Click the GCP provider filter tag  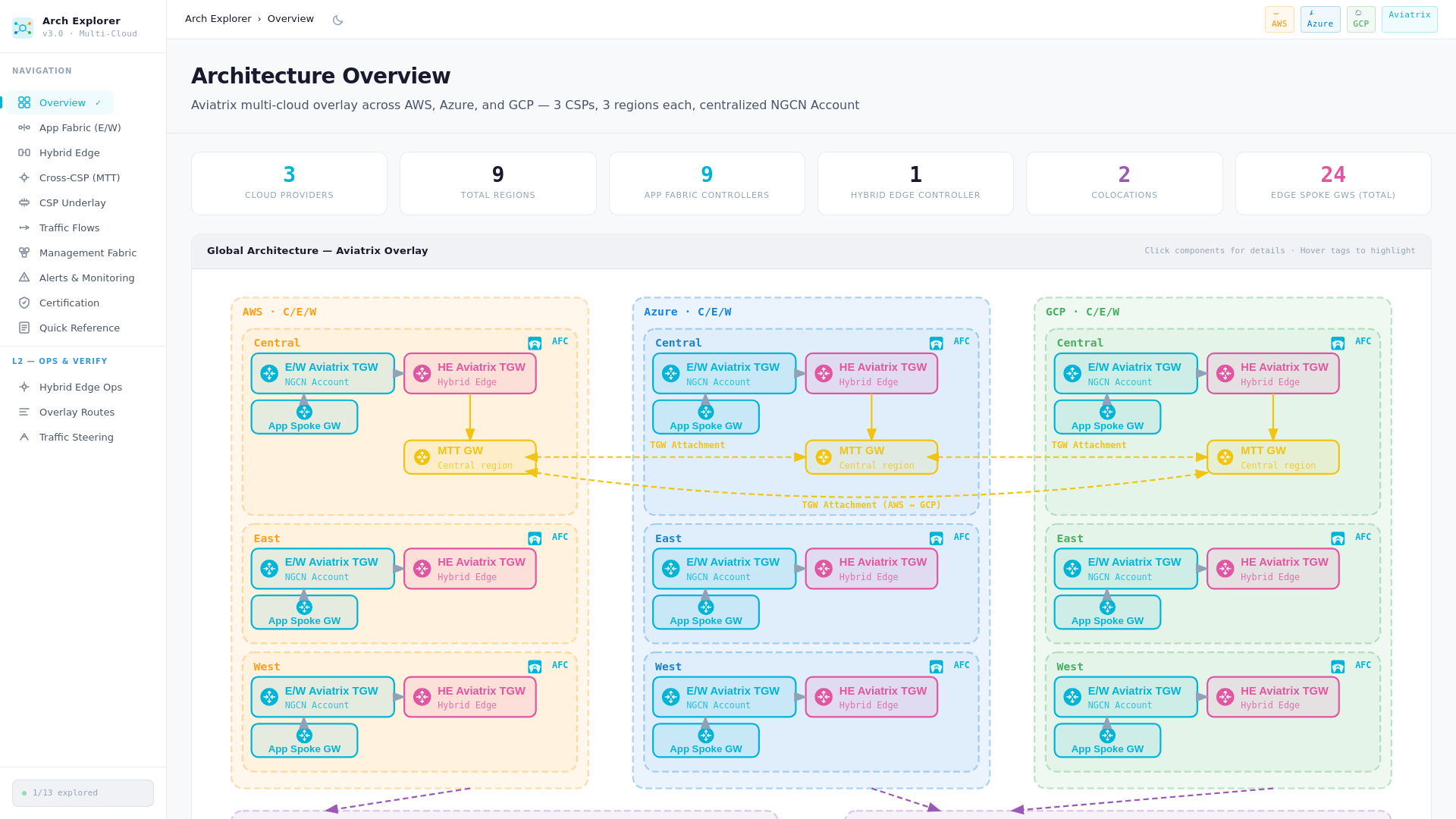point(1360,20)
